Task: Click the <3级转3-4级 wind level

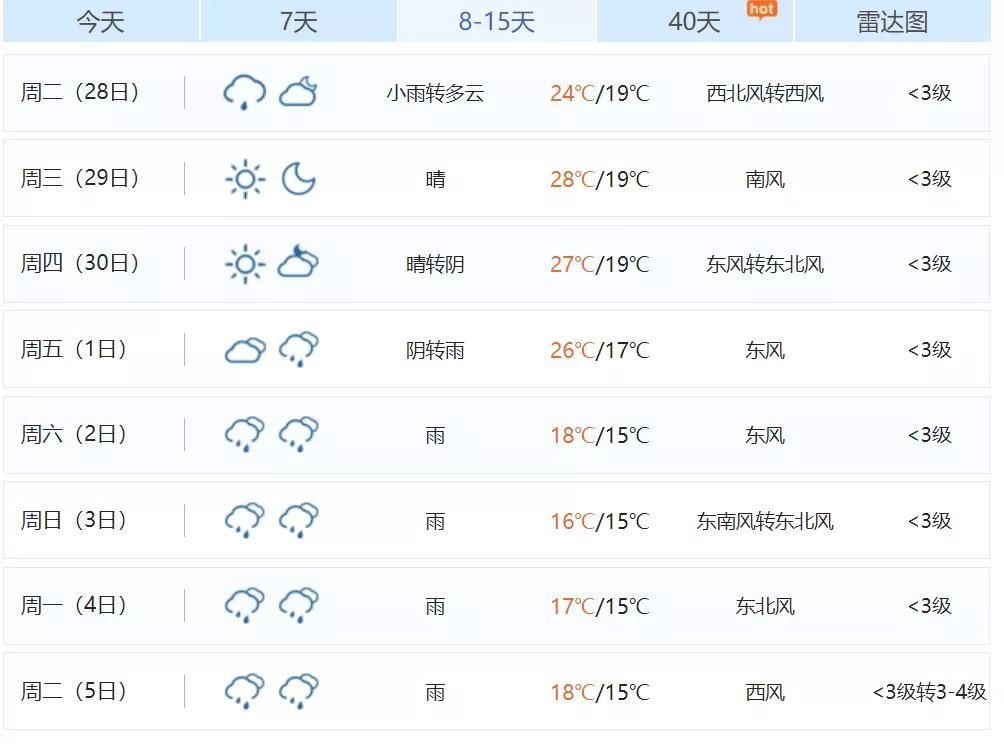Action: click(929, 692)
